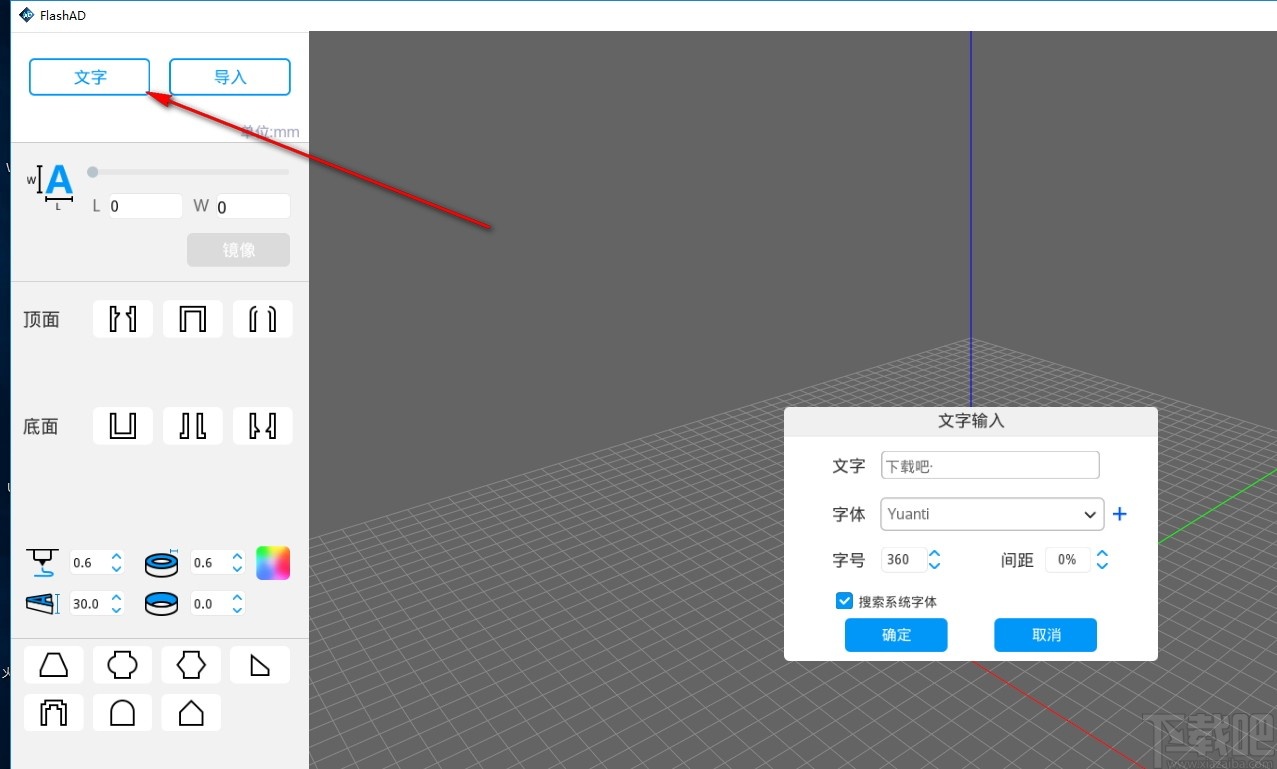Switch to the 导入 tab
This screenshot has width=1277, height=769.
tap(229, 76)
